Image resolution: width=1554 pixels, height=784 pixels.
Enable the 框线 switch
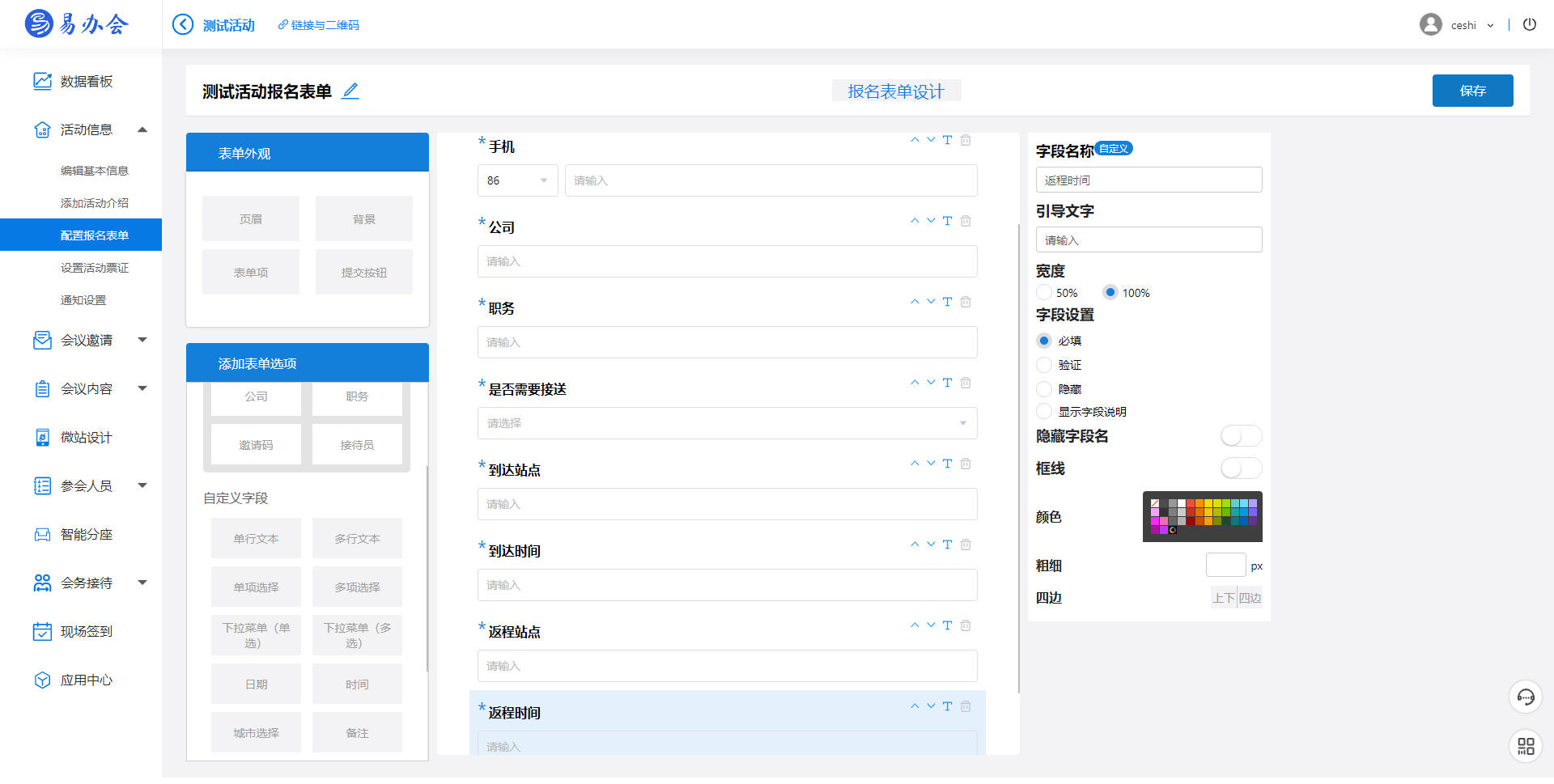[x=1241, y=468]
